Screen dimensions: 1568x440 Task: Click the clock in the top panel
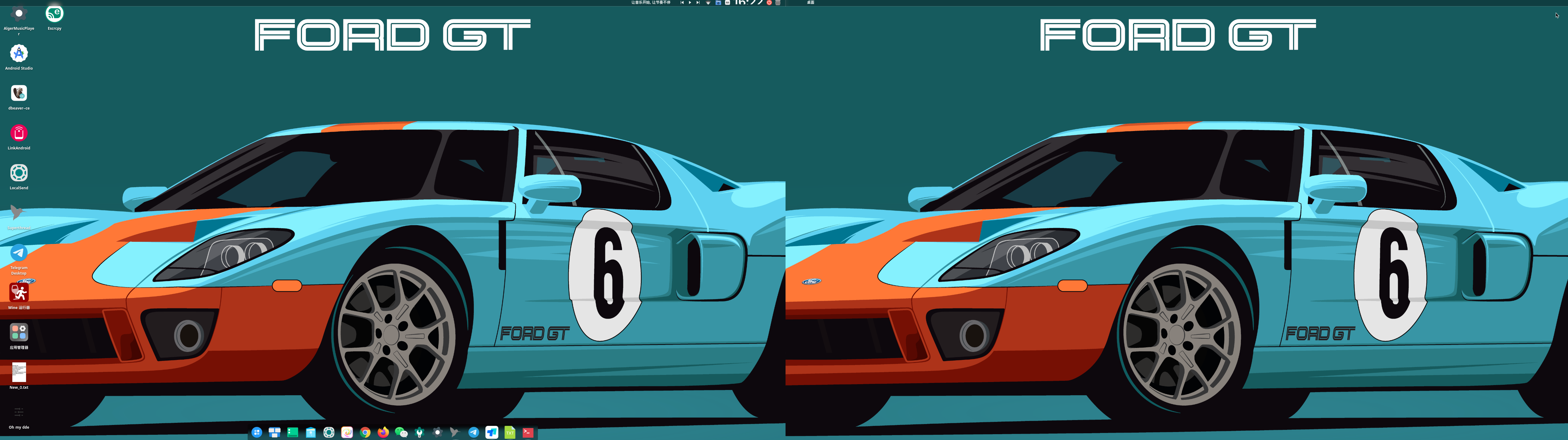coord(749,2)
